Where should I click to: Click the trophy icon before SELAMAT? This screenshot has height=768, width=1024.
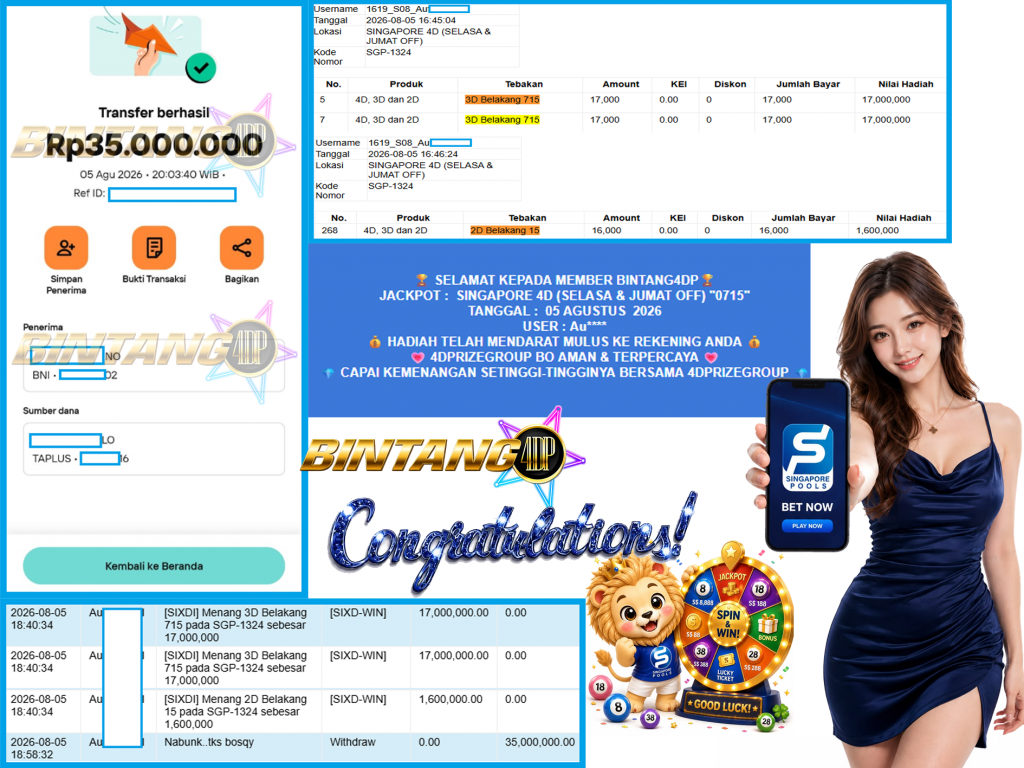pyautogui.click(x=422, y=280)
